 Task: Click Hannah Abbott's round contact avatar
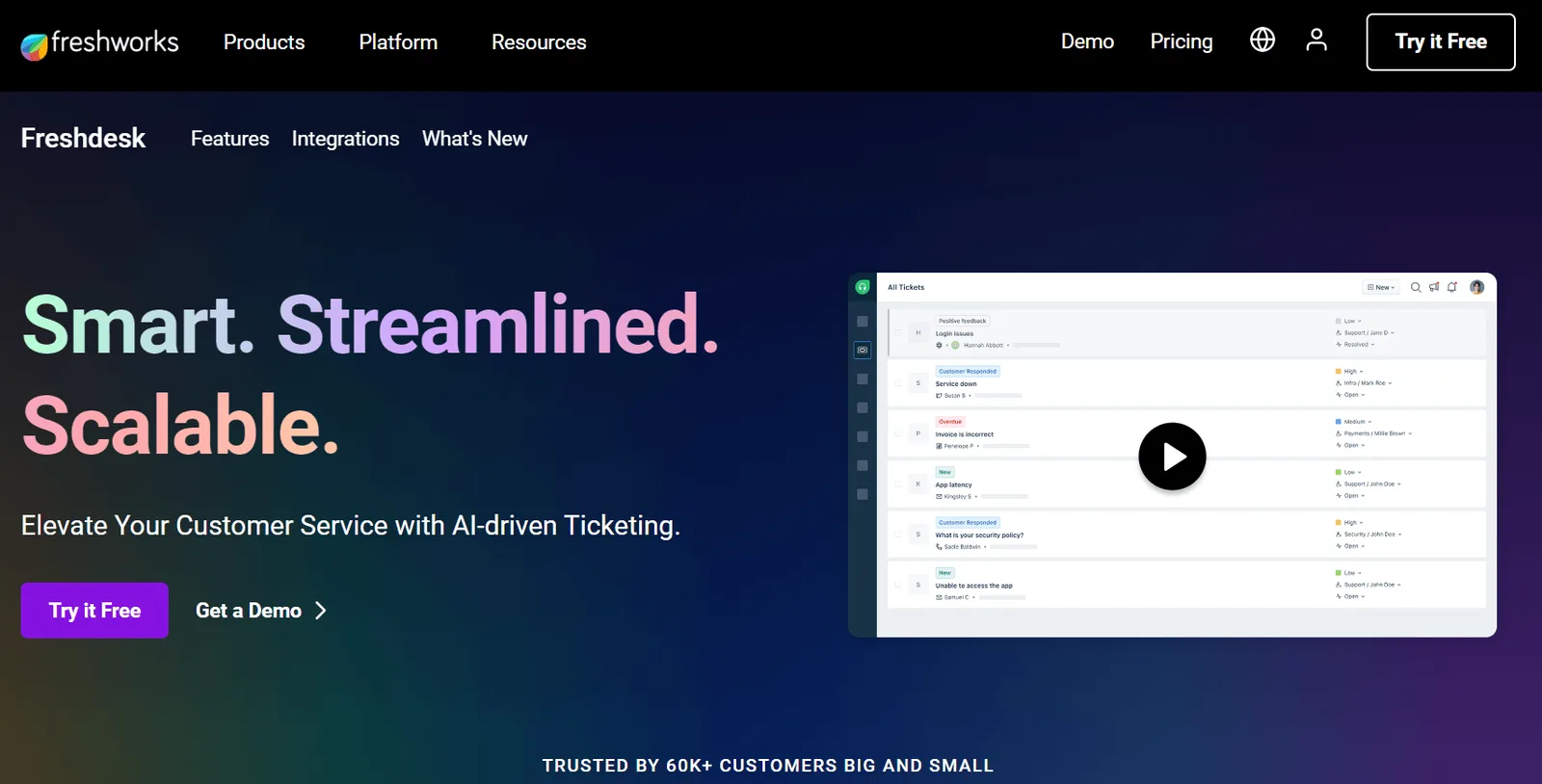955,345
